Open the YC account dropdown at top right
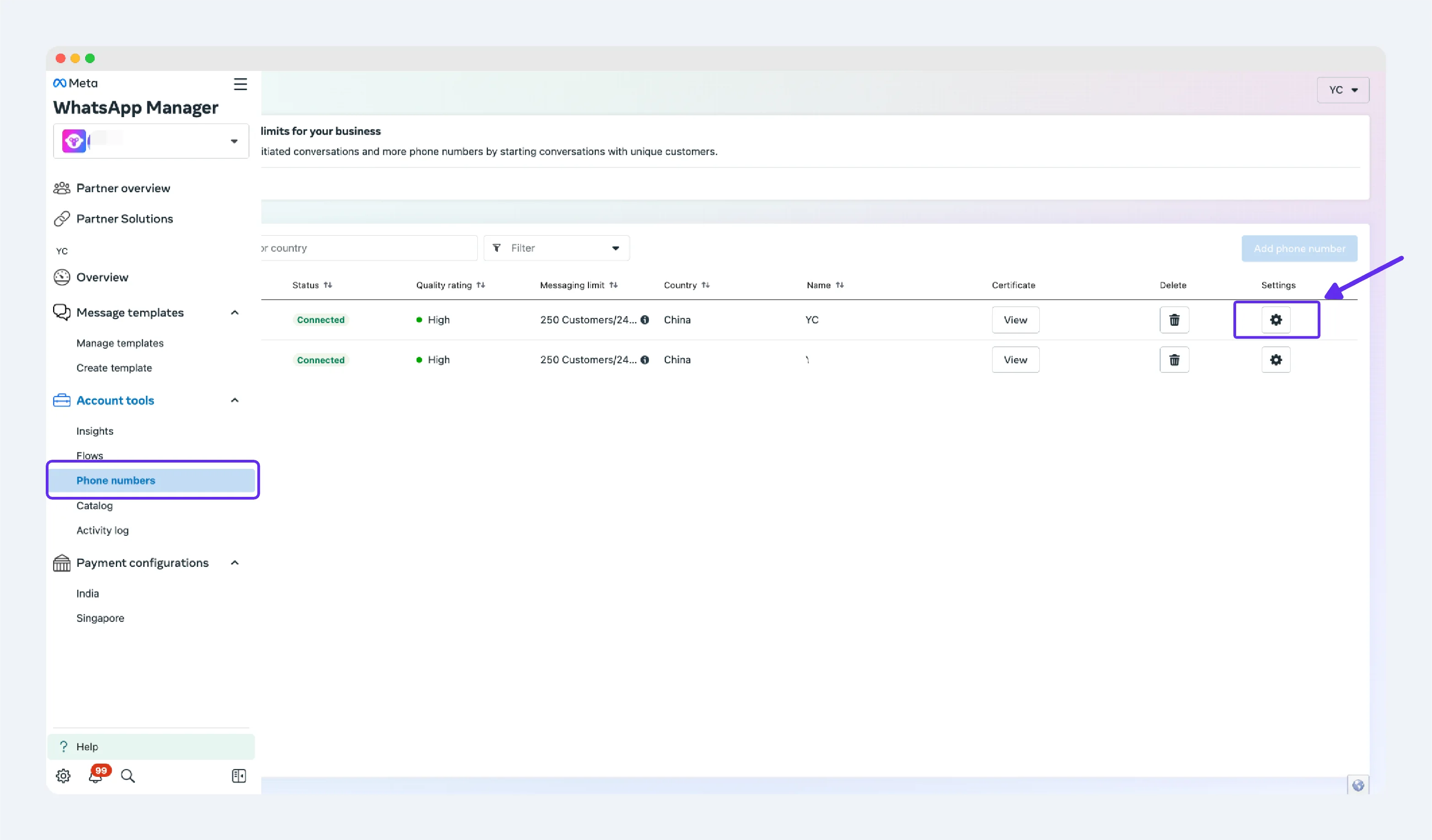 click(x=1343, y=90)
